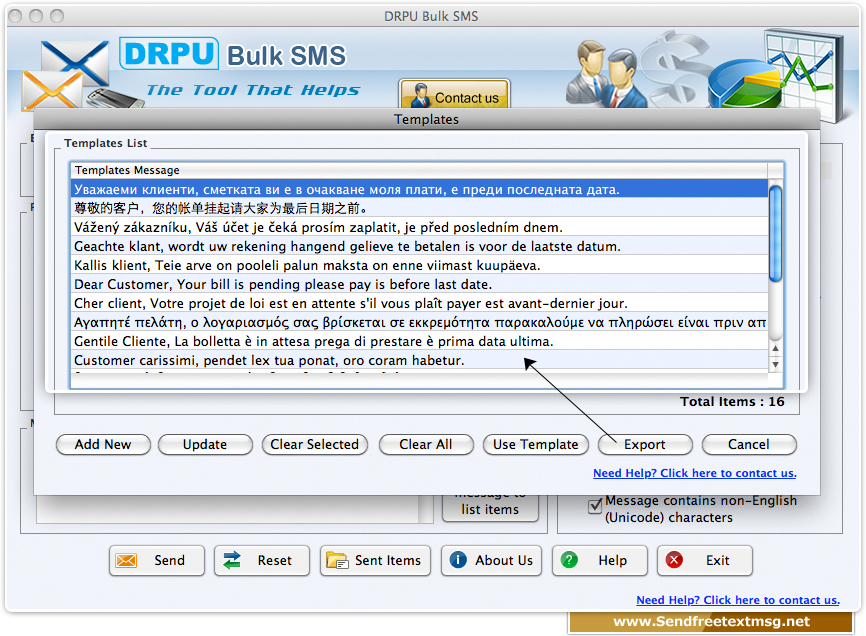Select the Bulgarian template row "Уважаеми клиенти"
This screenshot has height=636, width=866.
point(419,189)
